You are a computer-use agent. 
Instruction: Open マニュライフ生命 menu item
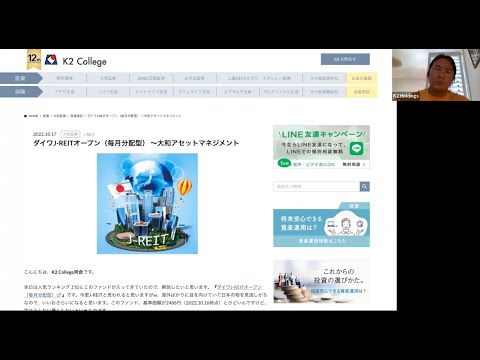point(195,91)
